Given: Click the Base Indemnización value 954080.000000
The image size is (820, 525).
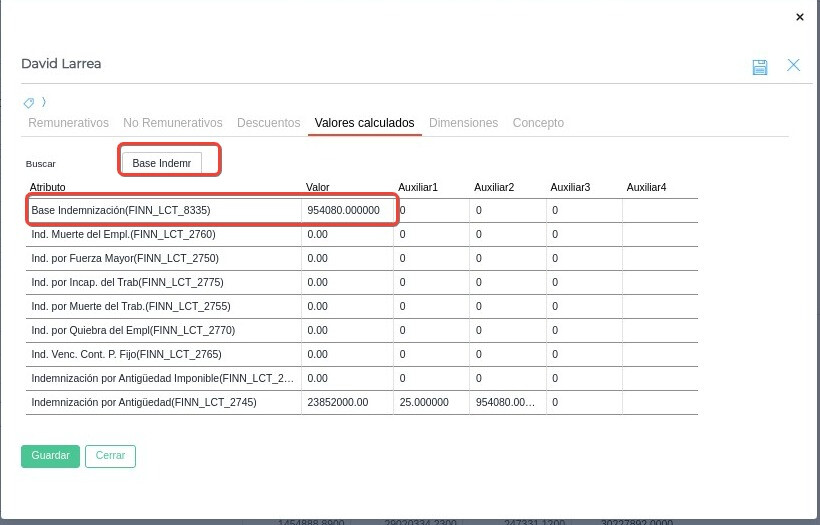Looking at the screenshot, I should coord(344,211).
